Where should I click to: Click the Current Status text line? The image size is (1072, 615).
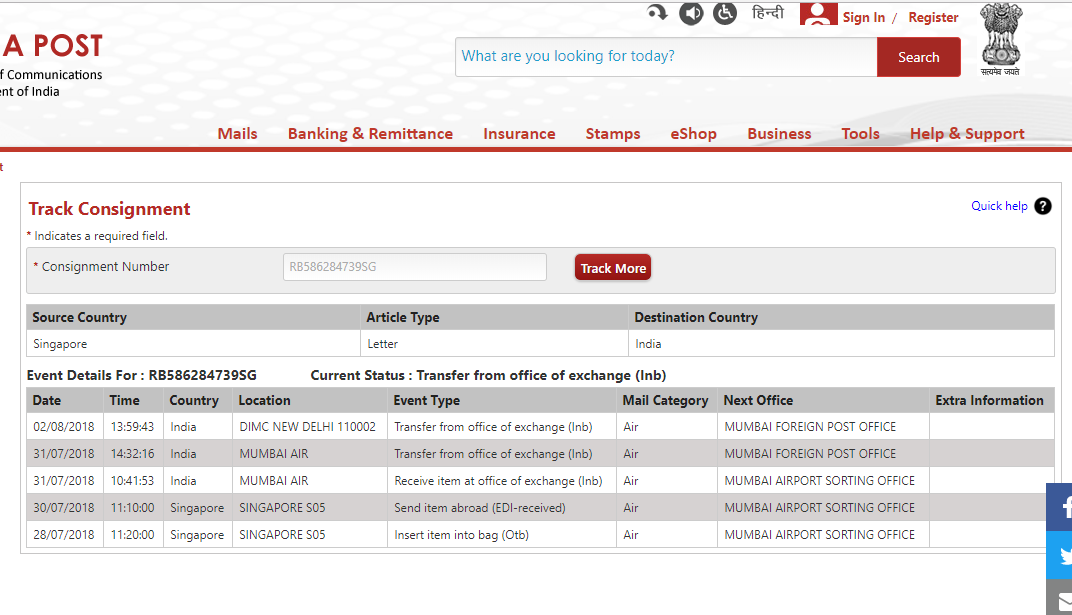488,375
